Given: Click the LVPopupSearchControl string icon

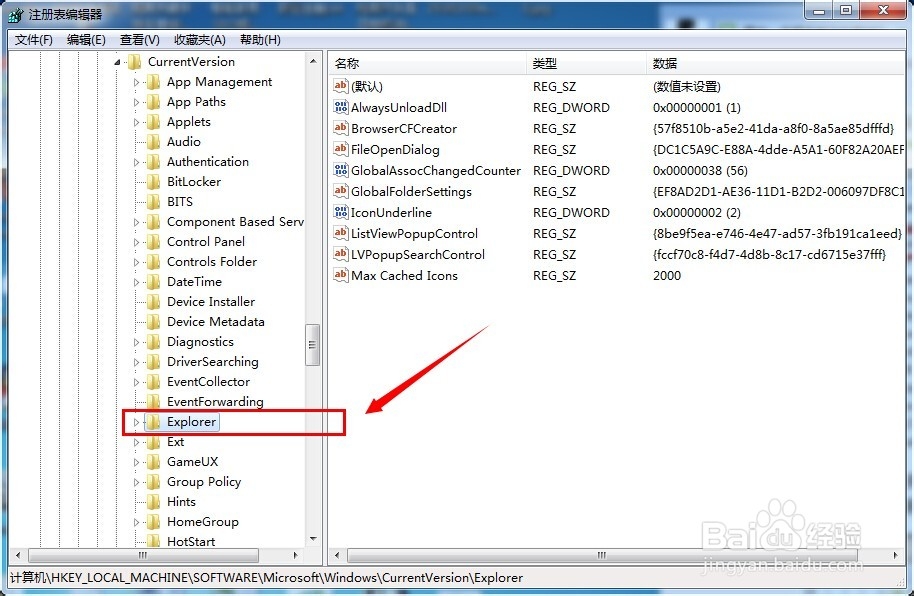Looking at the screenshot, I should point(340,254).
